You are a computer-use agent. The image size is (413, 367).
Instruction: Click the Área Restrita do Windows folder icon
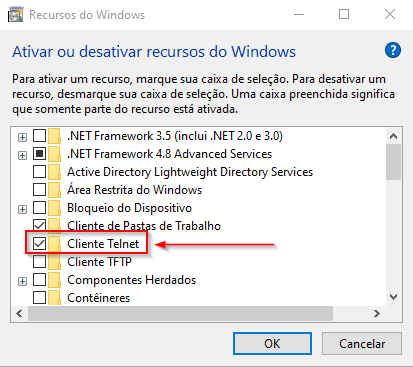(54, 190)
